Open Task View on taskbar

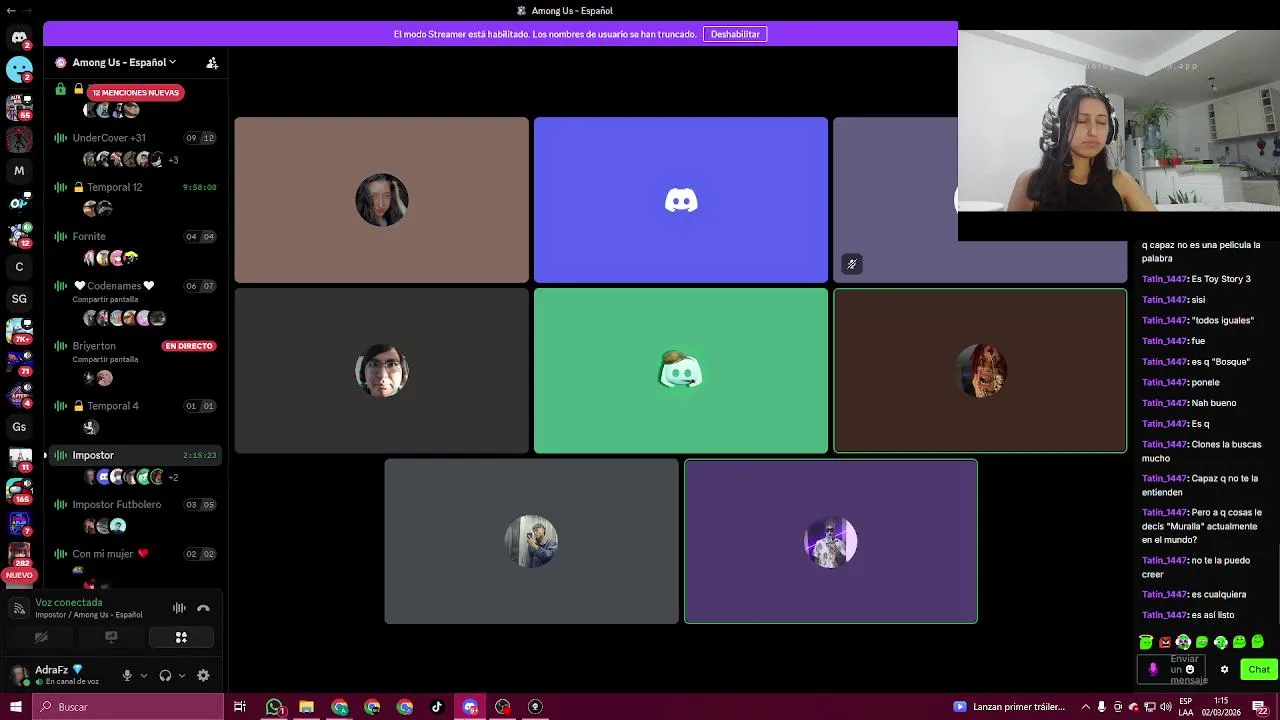coord(240,707)
